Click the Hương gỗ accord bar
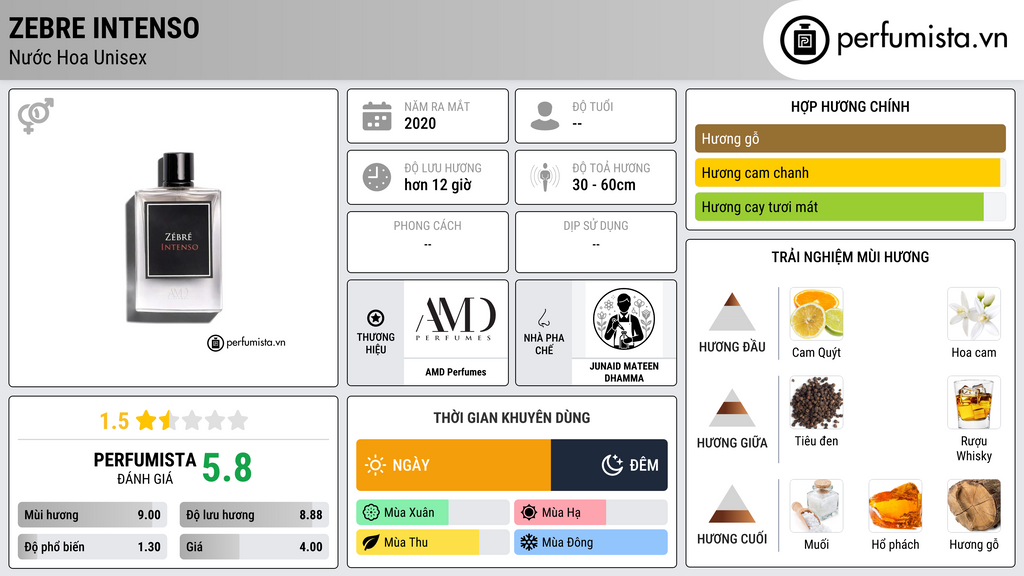Image resolution: width=1024 pixels, height=576 pixels. (x=850, y=138)
